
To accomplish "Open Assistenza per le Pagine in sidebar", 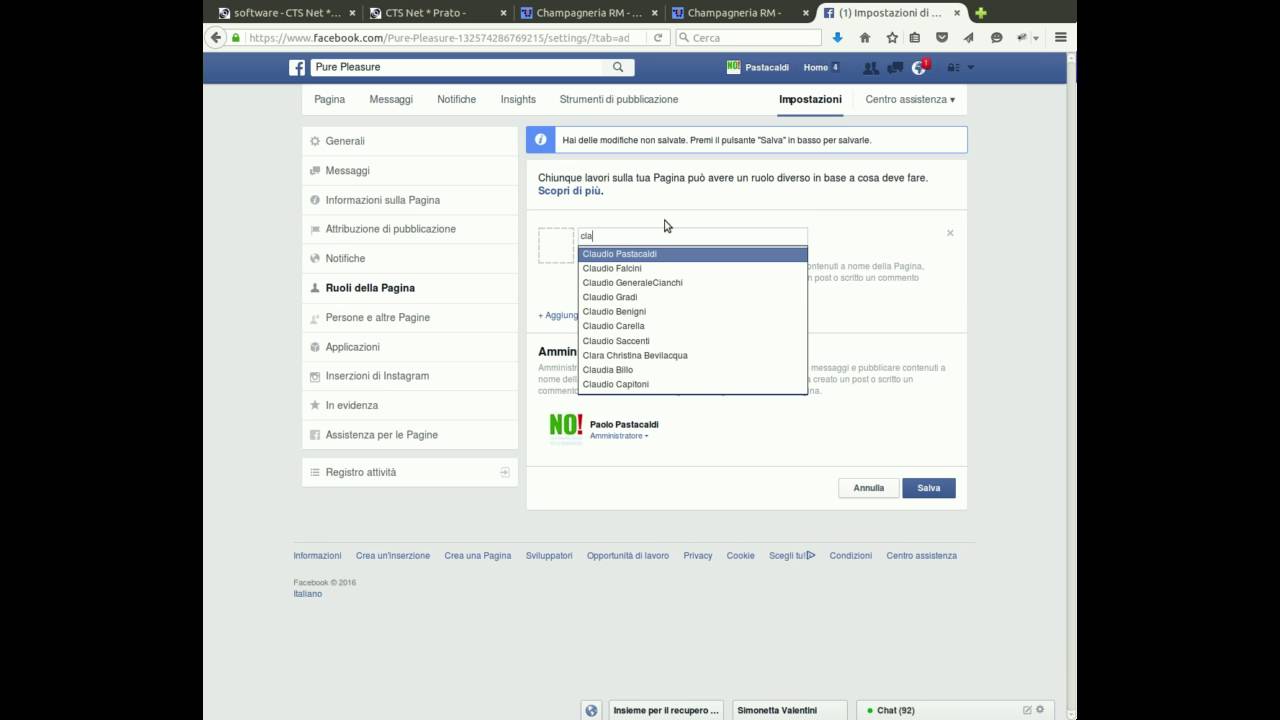I will [x=410, y=435].
